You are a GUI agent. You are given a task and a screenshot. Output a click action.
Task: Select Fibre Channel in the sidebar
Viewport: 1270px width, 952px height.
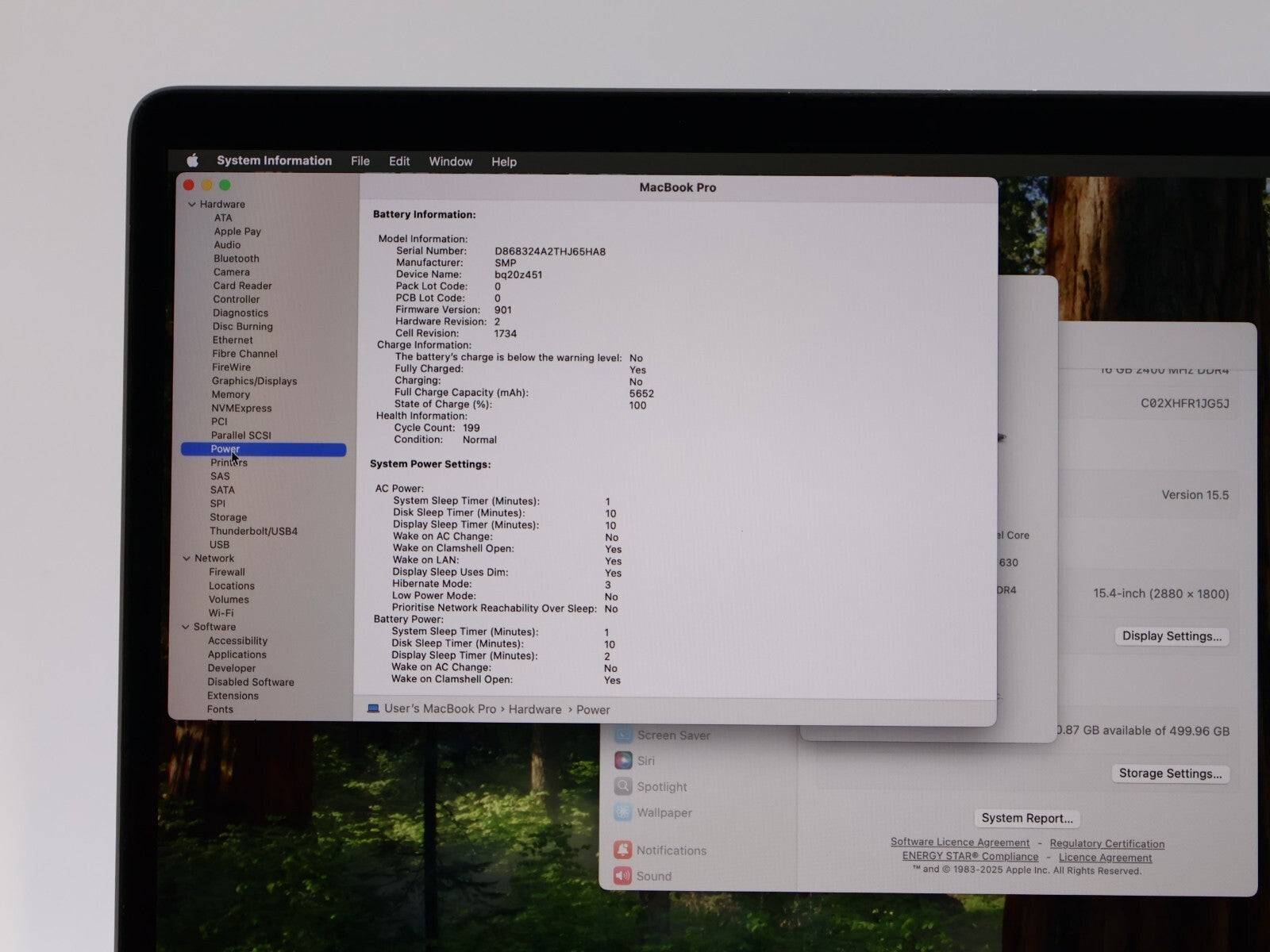(x=244, y=354)
